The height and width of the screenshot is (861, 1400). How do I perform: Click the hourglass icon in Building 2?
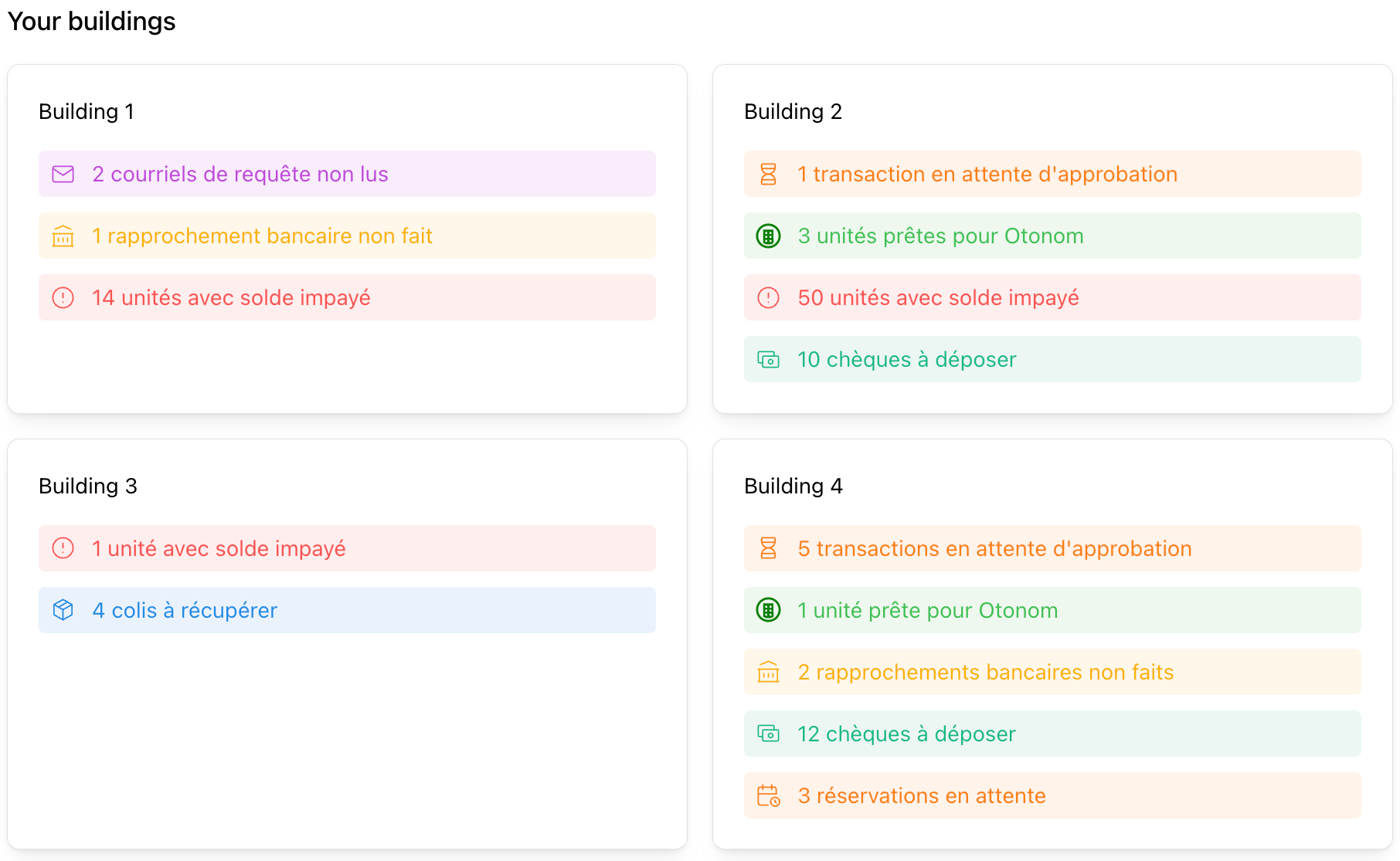768,175
